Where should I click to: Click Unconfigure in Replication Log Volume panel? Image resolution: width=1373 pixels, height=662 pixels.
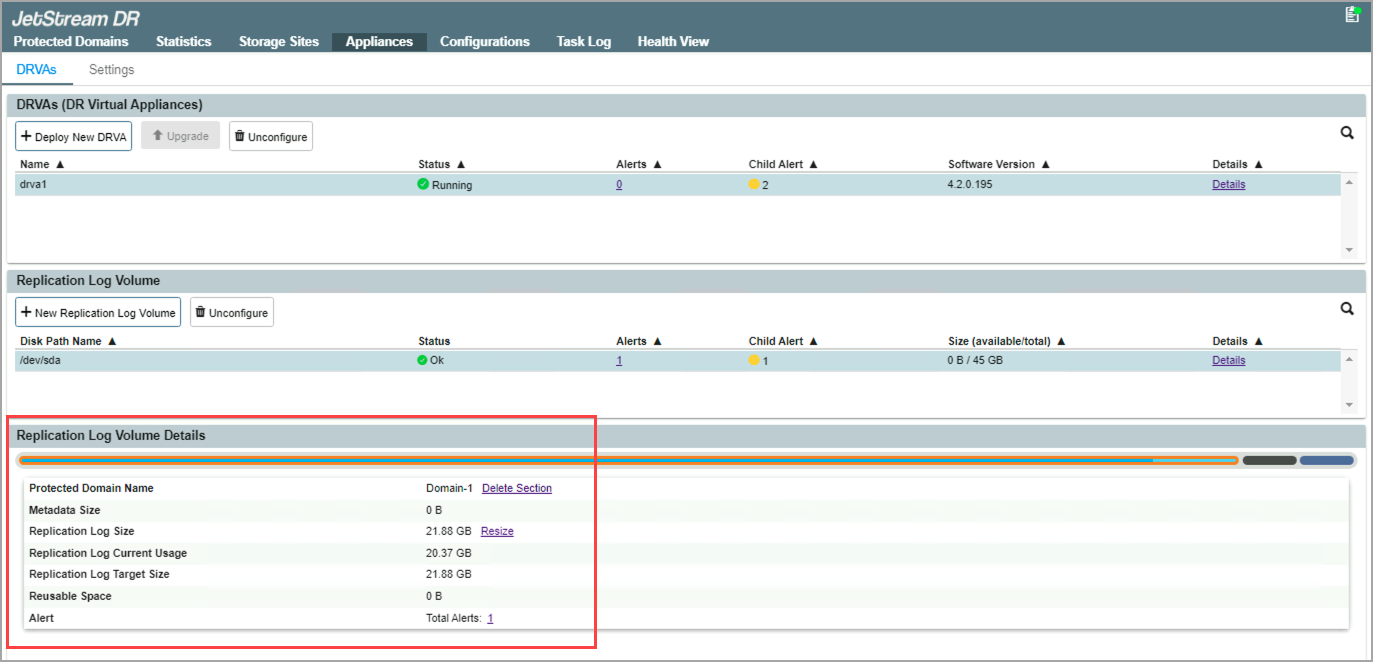pos(231,313)
